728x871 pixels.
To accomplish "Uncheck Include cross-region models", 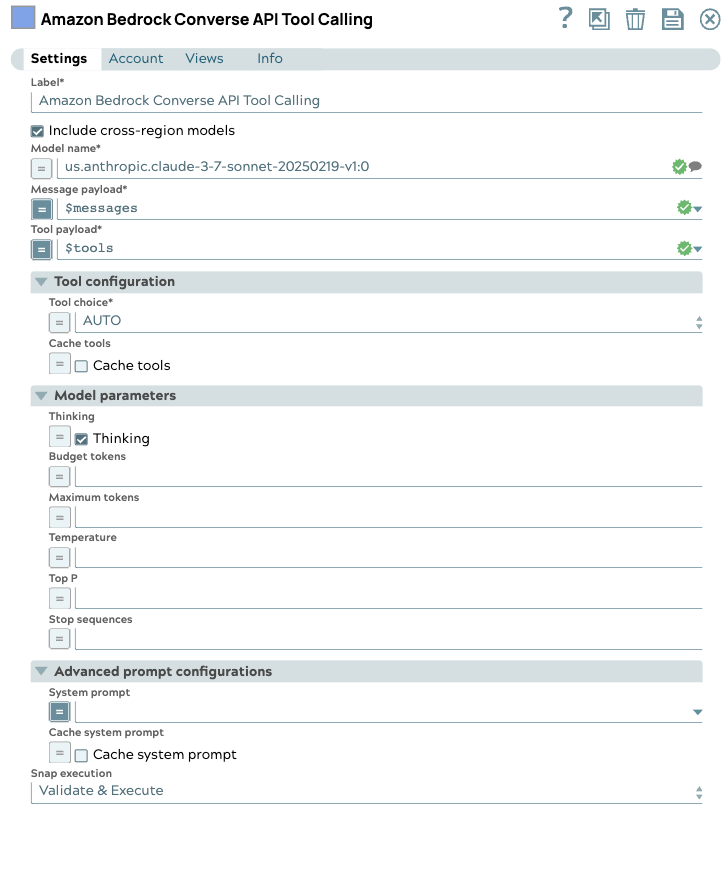I will (x=37, y=130).
